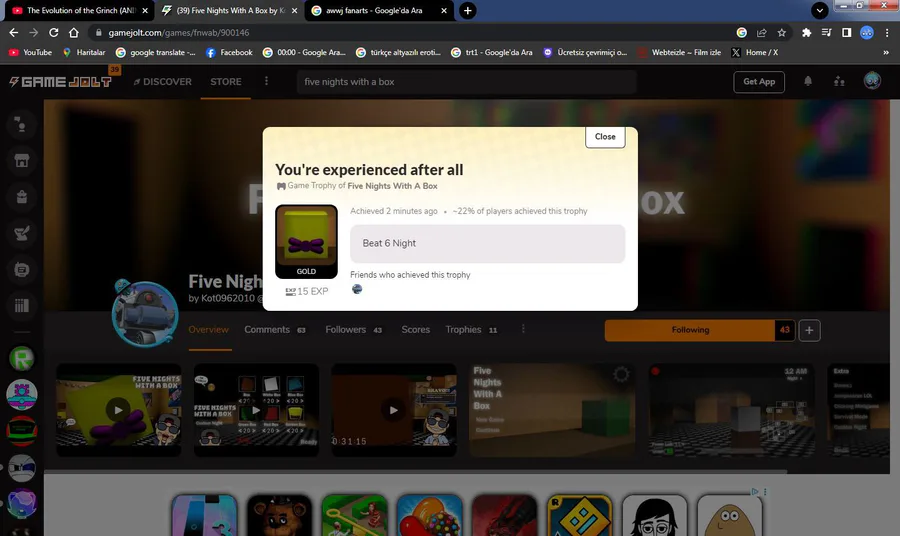Viewport: 900px width, 536px height.
Task: Open the title screen screenshot thumbnail
Action: [x=552, y=410]
